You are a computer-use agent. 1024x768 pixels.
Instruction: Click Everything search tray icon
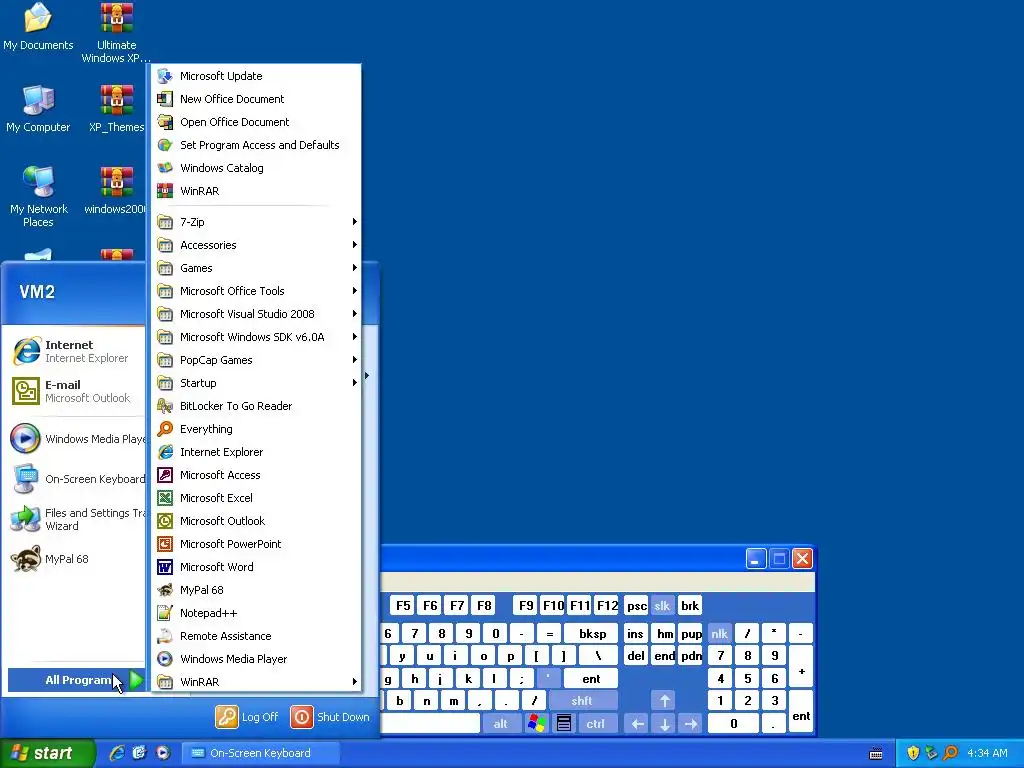pyautogui.click(x=951, y=753)
